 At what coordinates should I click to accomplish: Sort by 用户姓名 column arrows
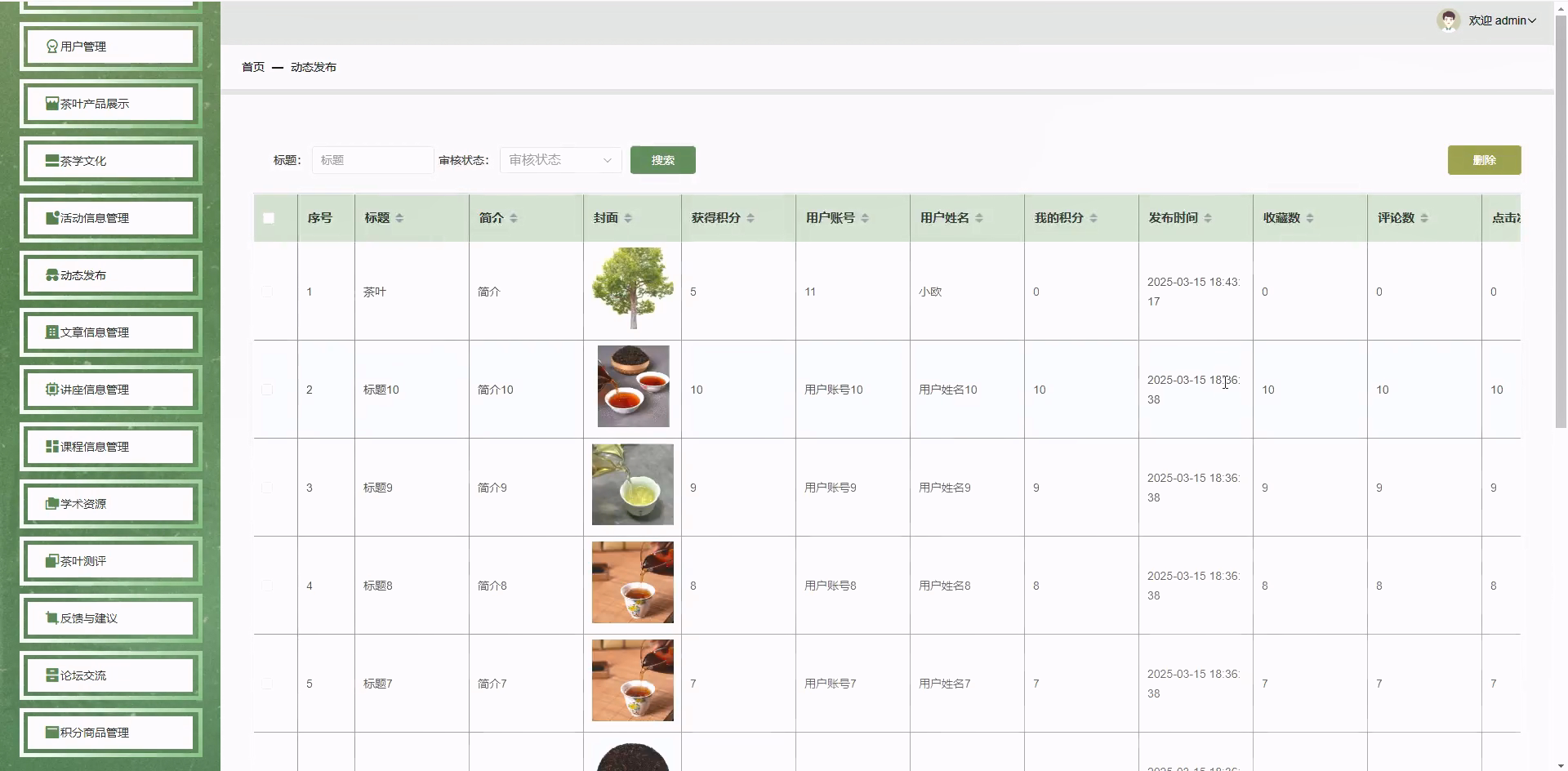click(x=979, y=218)
